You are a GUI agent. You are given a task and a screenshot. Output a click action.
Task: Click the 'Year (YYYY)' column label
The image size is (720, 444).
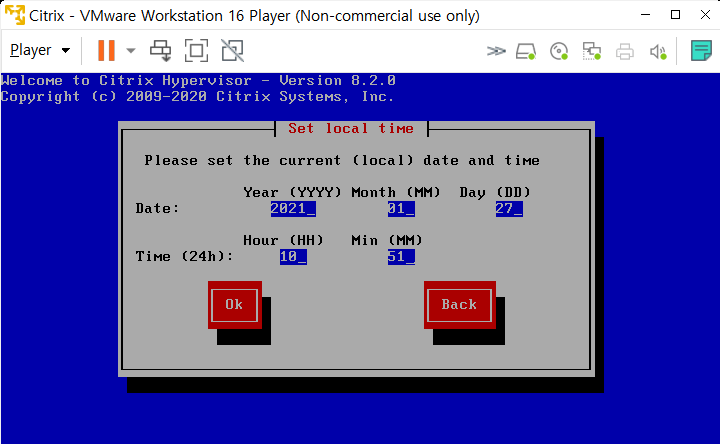292,192
